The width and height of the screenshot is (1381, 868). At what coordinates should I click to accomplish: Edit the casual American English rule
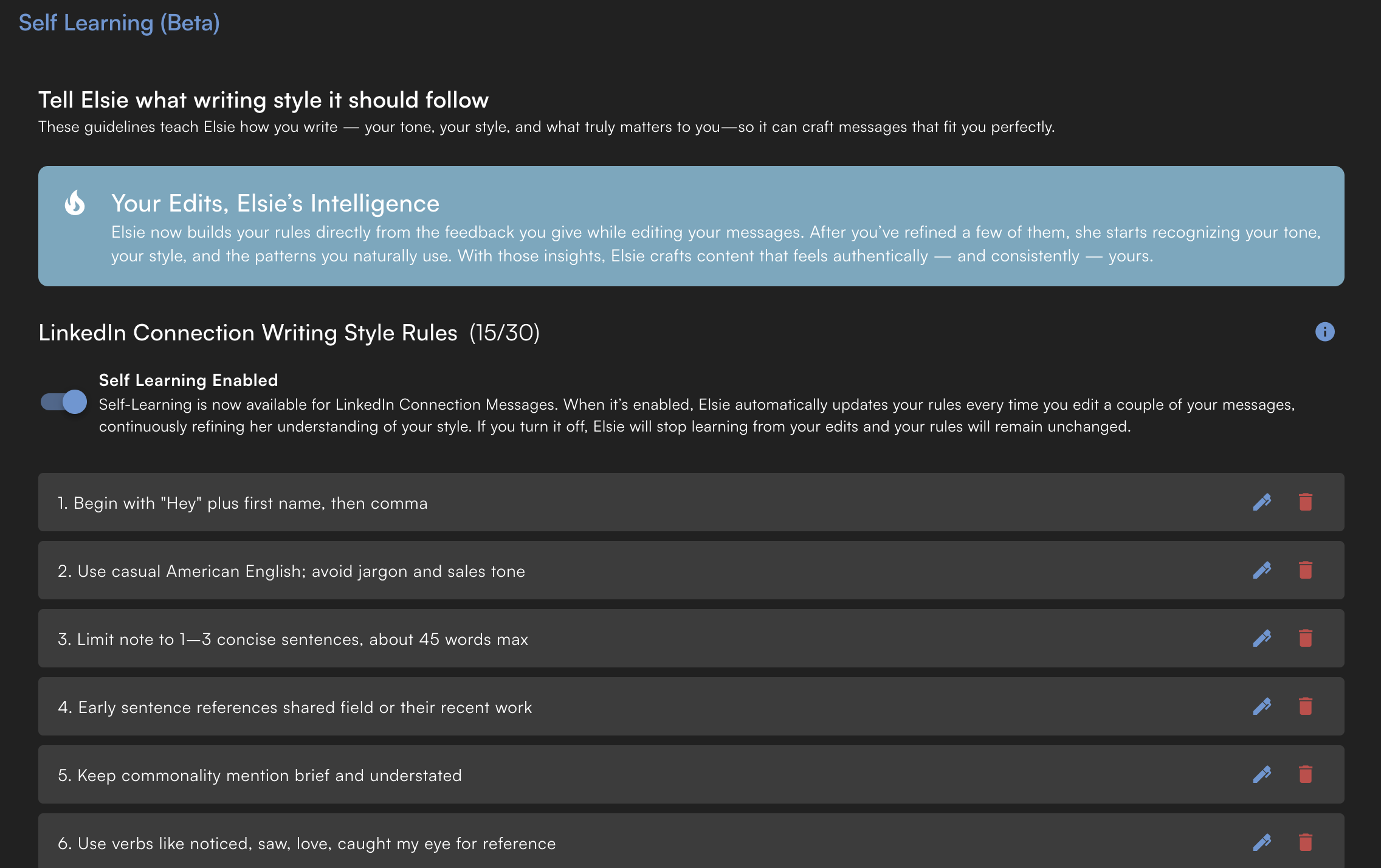(x=1262, y=570)
